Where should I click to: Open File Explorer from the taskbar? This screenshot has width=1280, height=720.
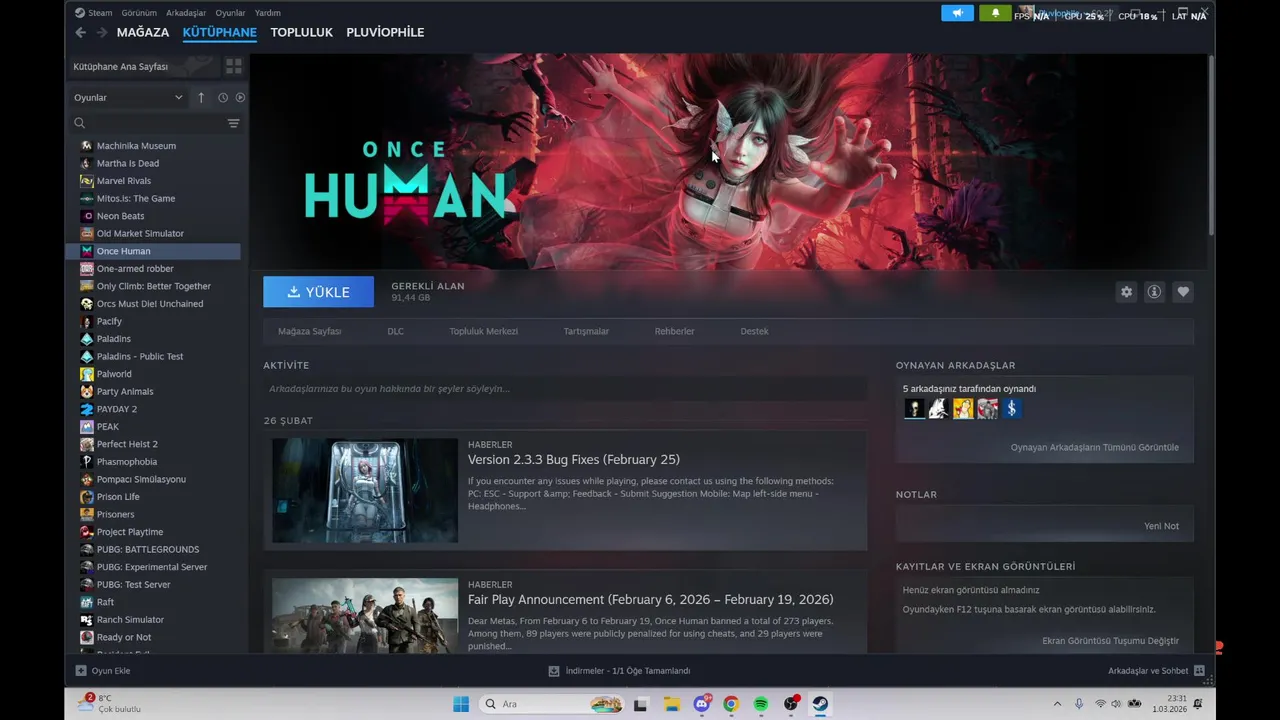coord(671,704)
